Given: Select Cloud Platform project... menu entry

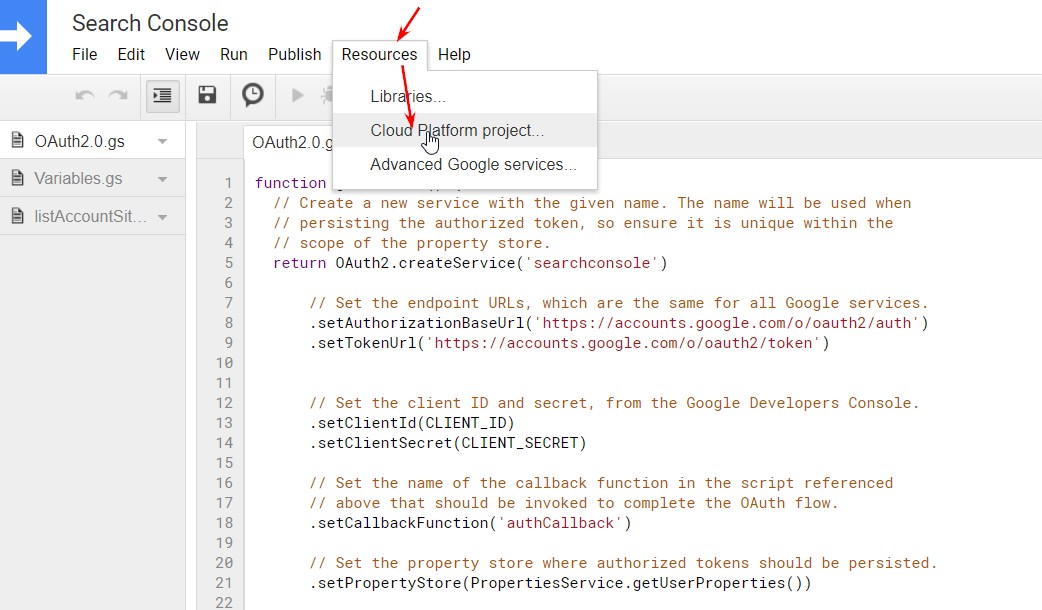Looking at the screenshot, I should (x=465, y=130).
